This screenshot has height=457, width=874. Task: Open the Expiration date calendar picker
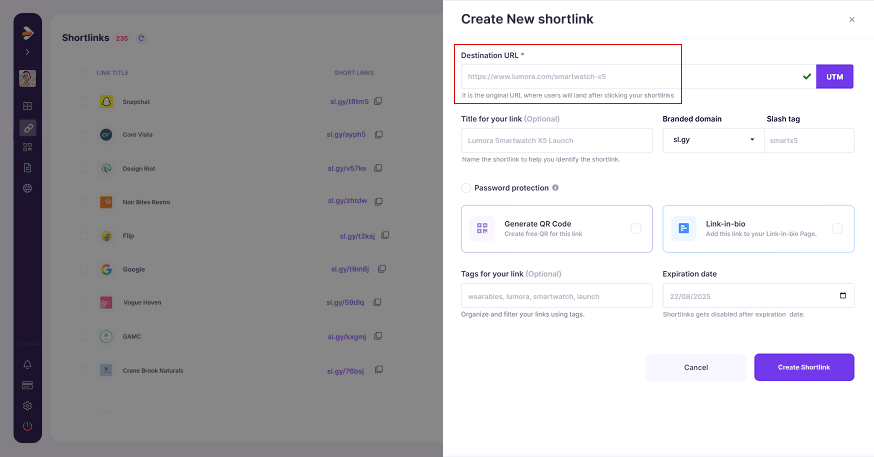(x=843, y=295)
